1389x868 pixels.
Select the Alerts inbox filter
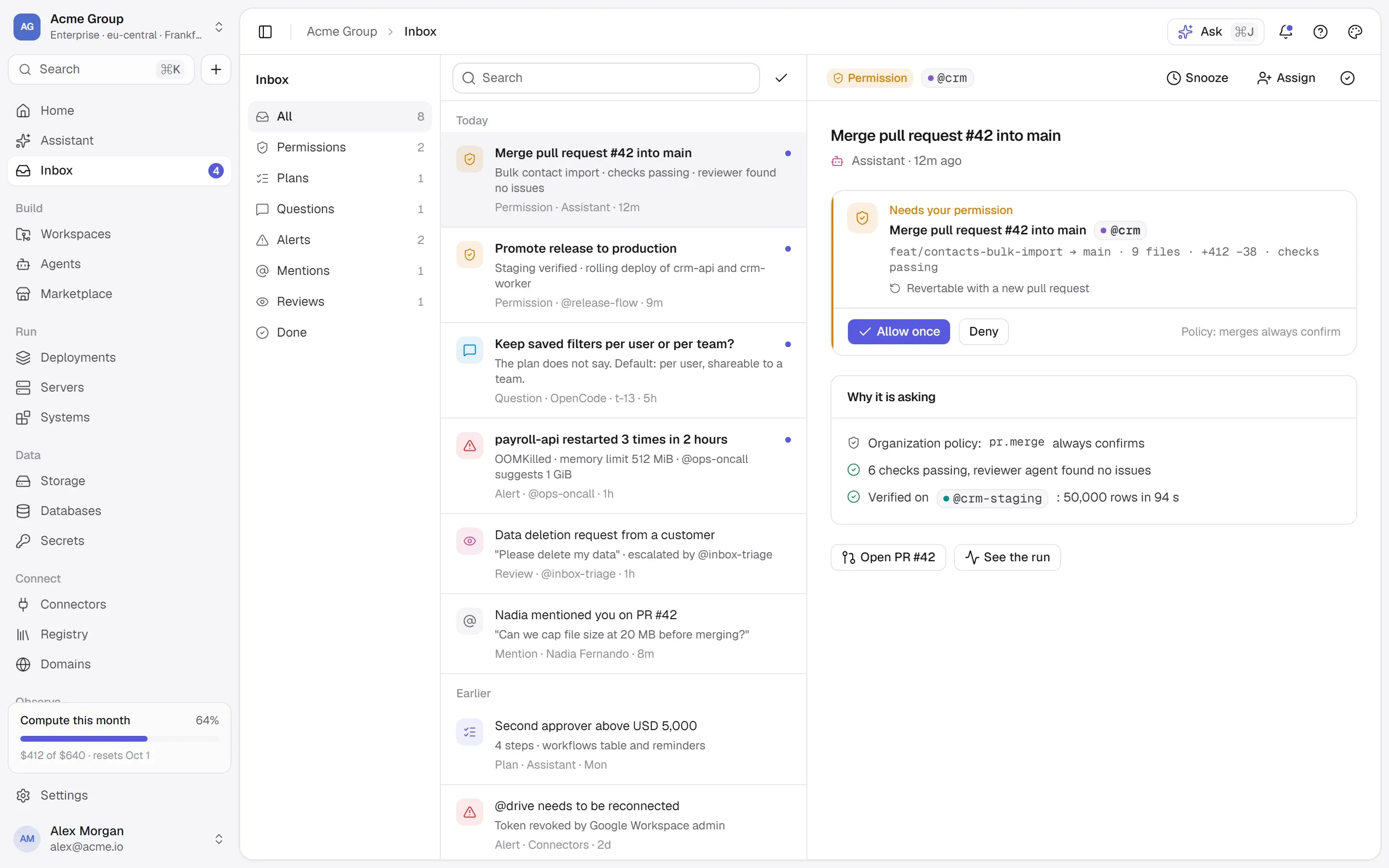coord(340,240)
